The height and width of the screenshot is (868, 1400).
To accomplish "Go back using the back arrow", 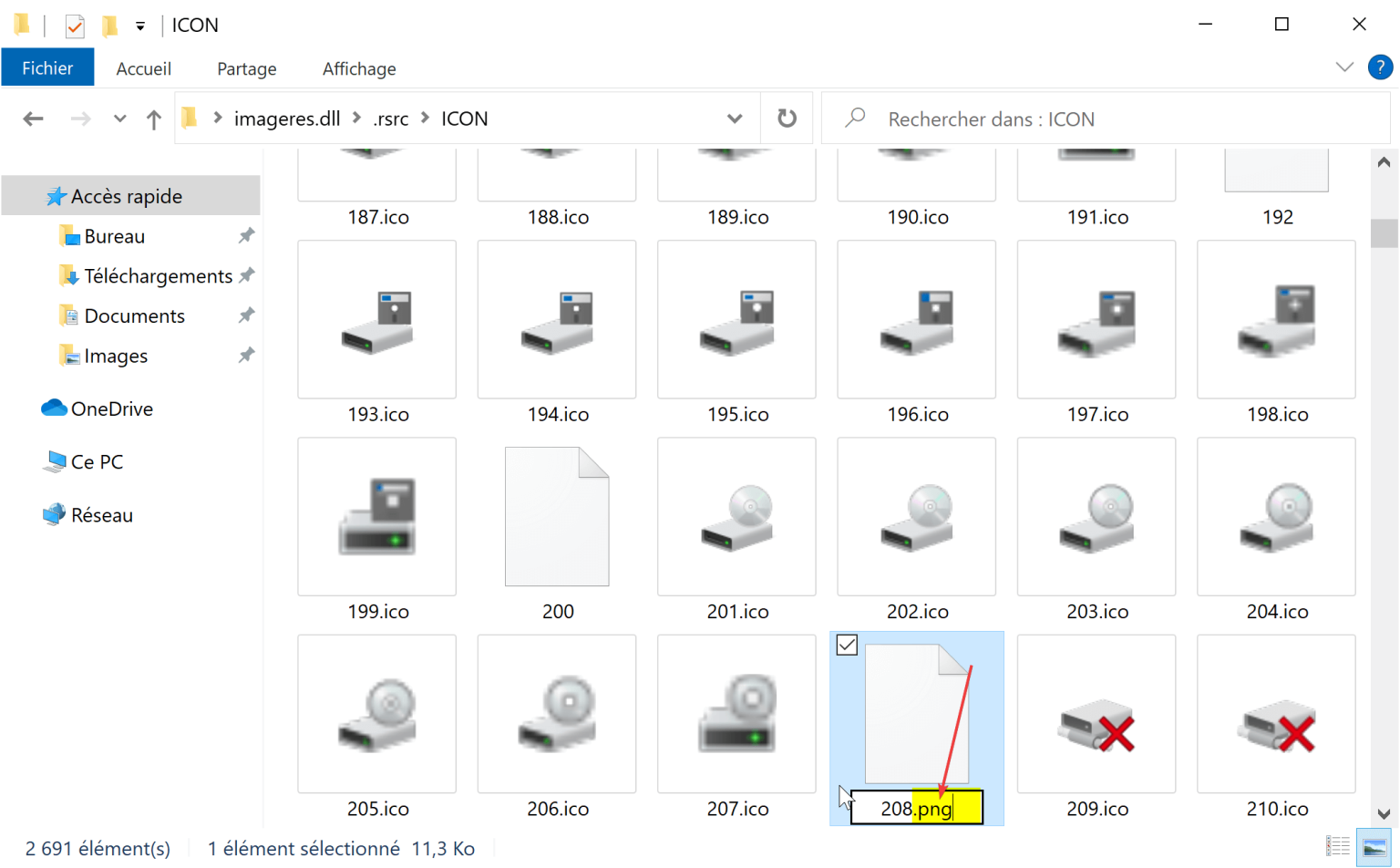I will [34, 118].
